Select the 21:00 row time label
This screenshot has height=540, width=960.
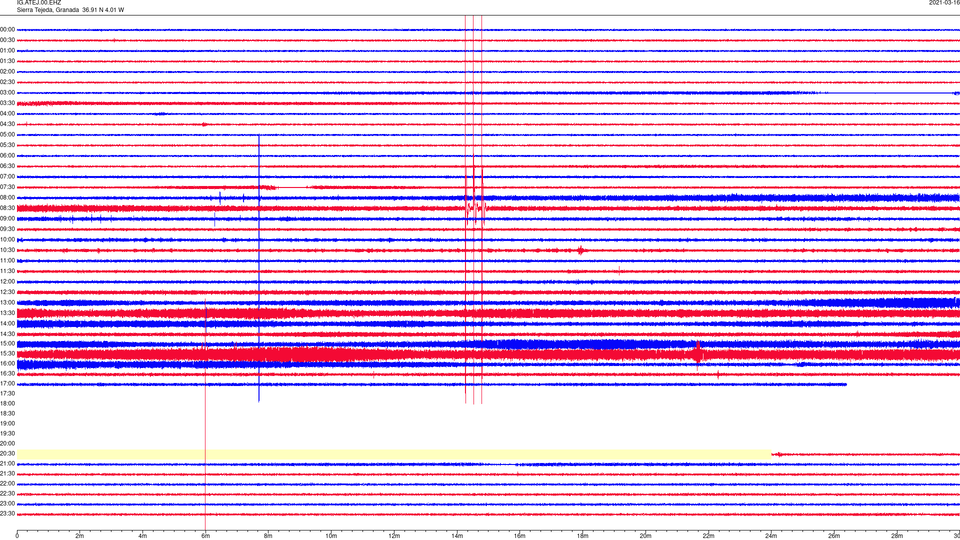(7, 463)
